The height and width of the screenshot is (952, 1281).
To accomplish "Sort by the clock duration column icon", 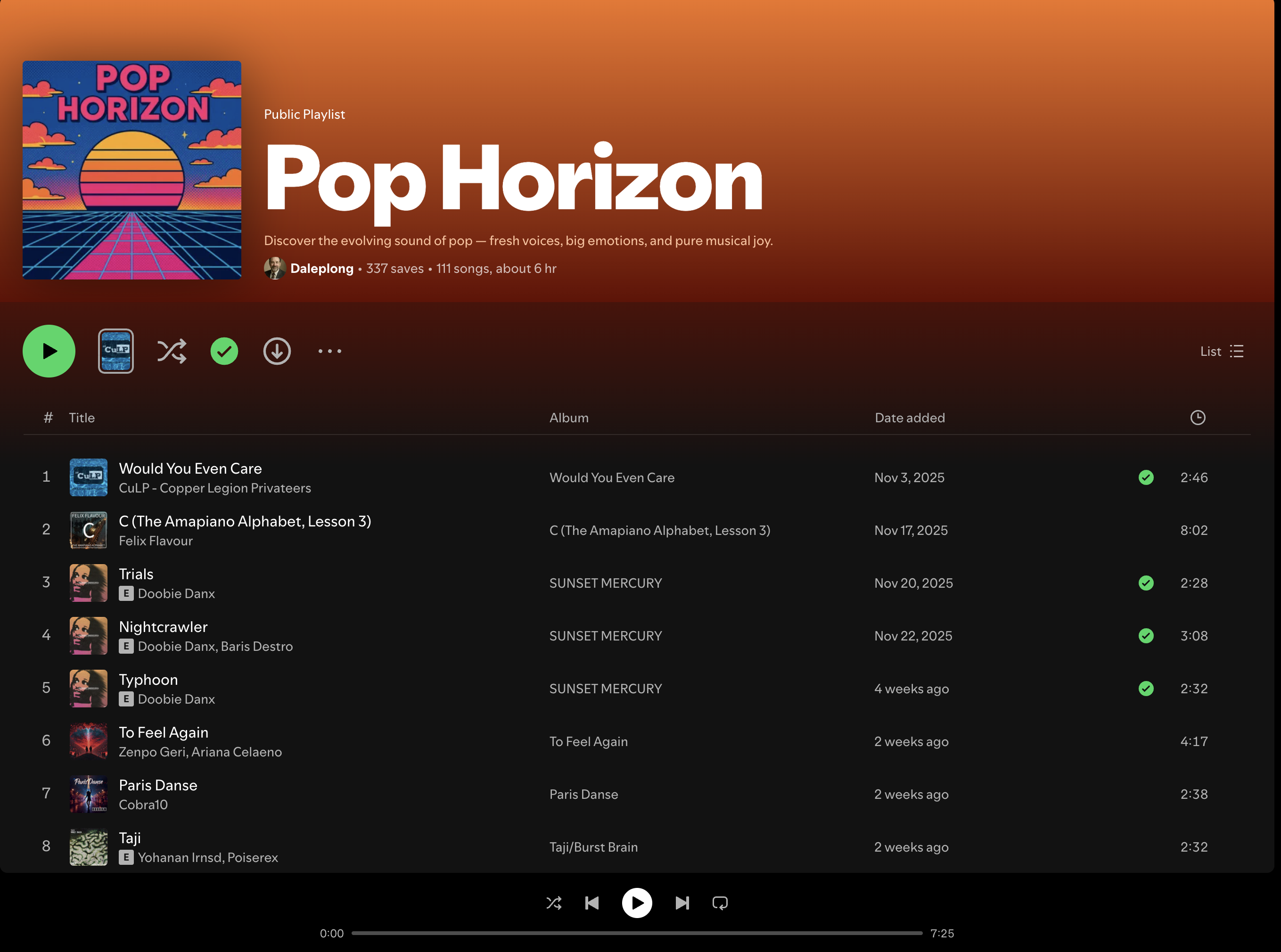I will (1198, 417).
